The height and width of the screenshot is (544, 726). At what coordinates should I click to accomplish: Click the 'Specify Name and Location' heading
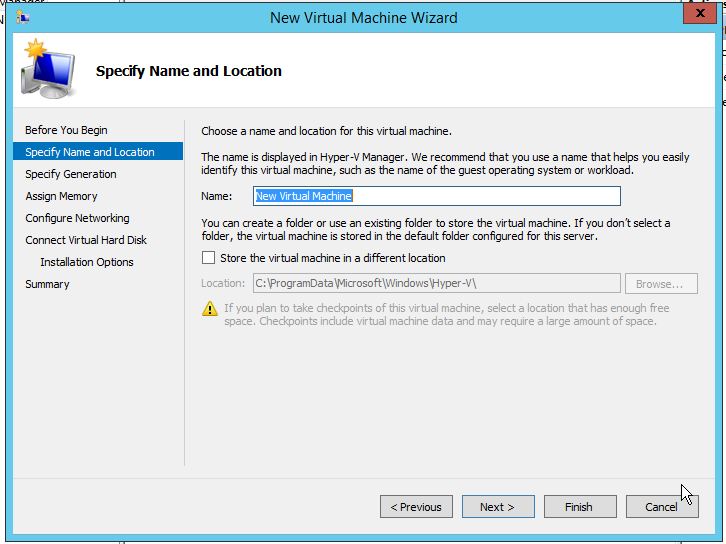tap(189, 71)
